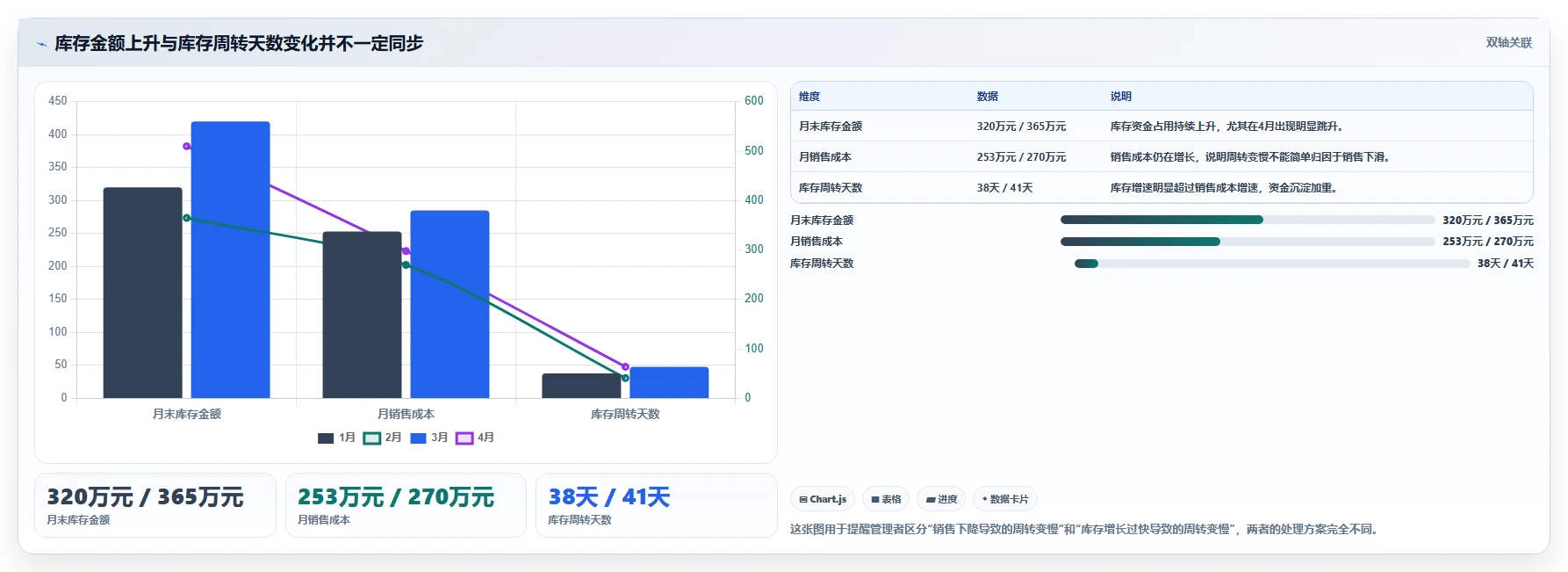Toggle the 4月 legend series
The image size is (1568, 572).
[475, 438]
